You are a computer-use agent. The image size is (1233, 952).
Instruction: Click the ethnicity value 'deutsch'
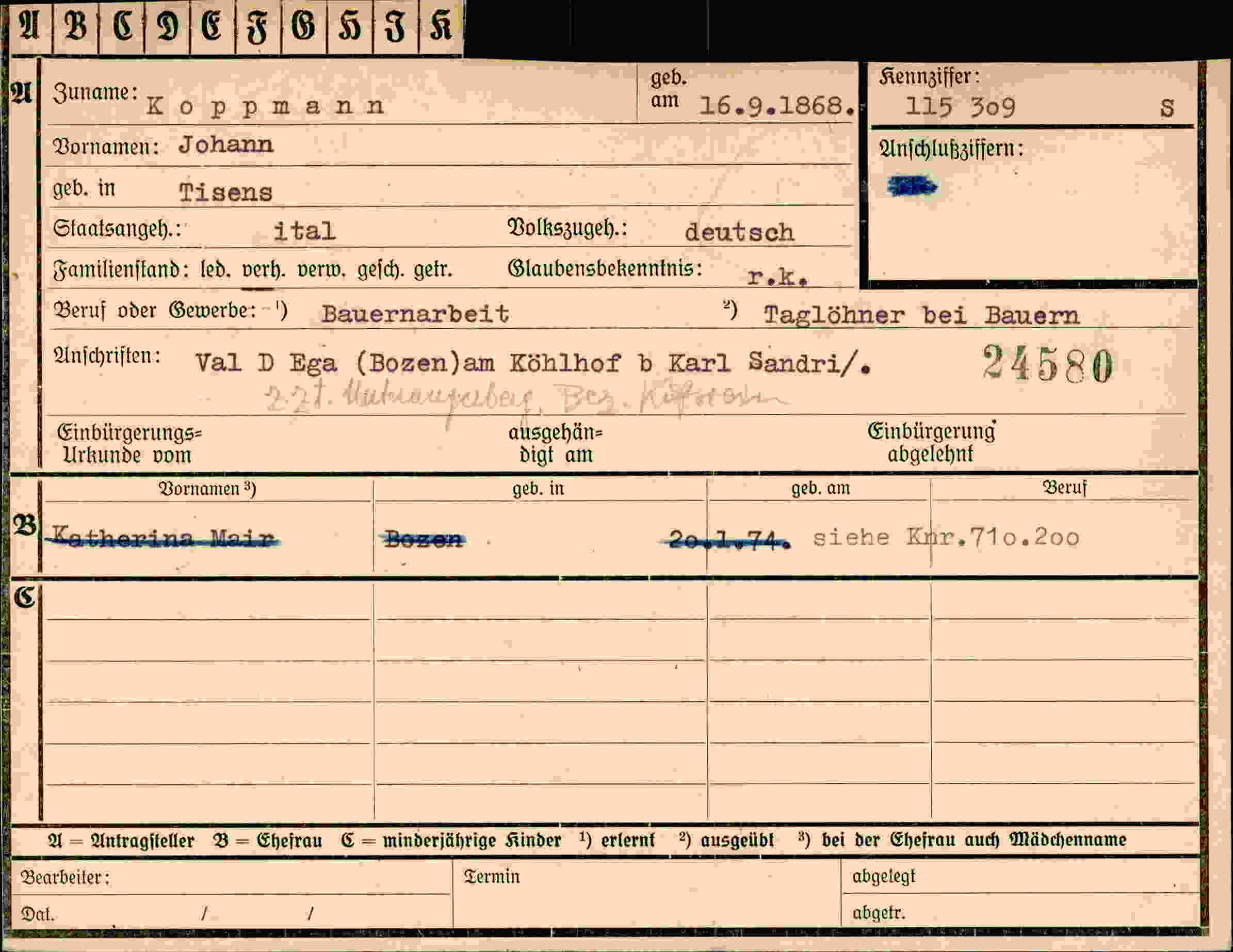point(740,232)
